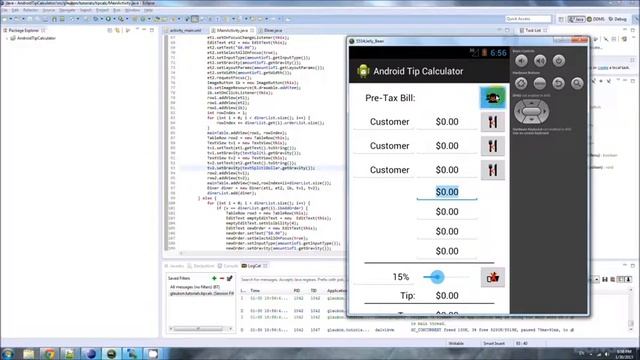This screenshot has width=640, height=360.
Task: Click the Task List panel tab
Action: (x=533, y=30)
